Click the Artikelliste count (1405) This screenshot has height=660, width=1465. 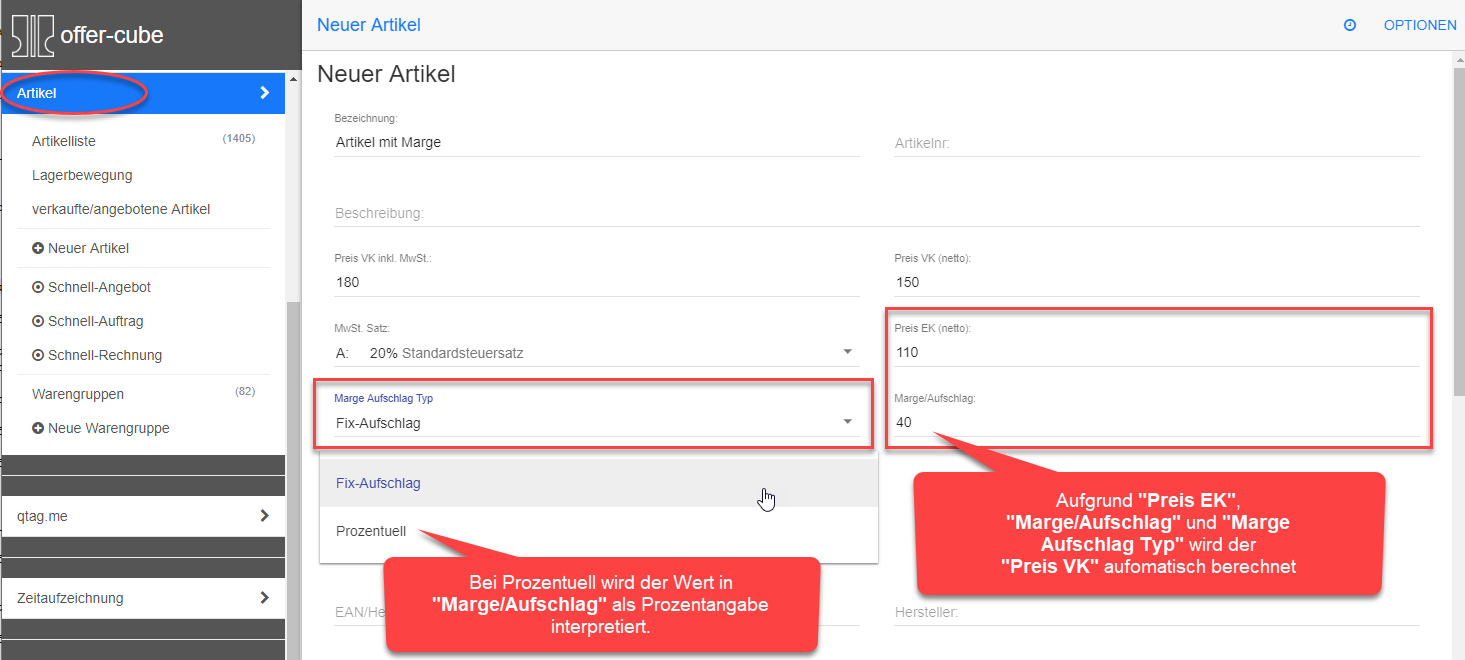(x=239, y=138)
